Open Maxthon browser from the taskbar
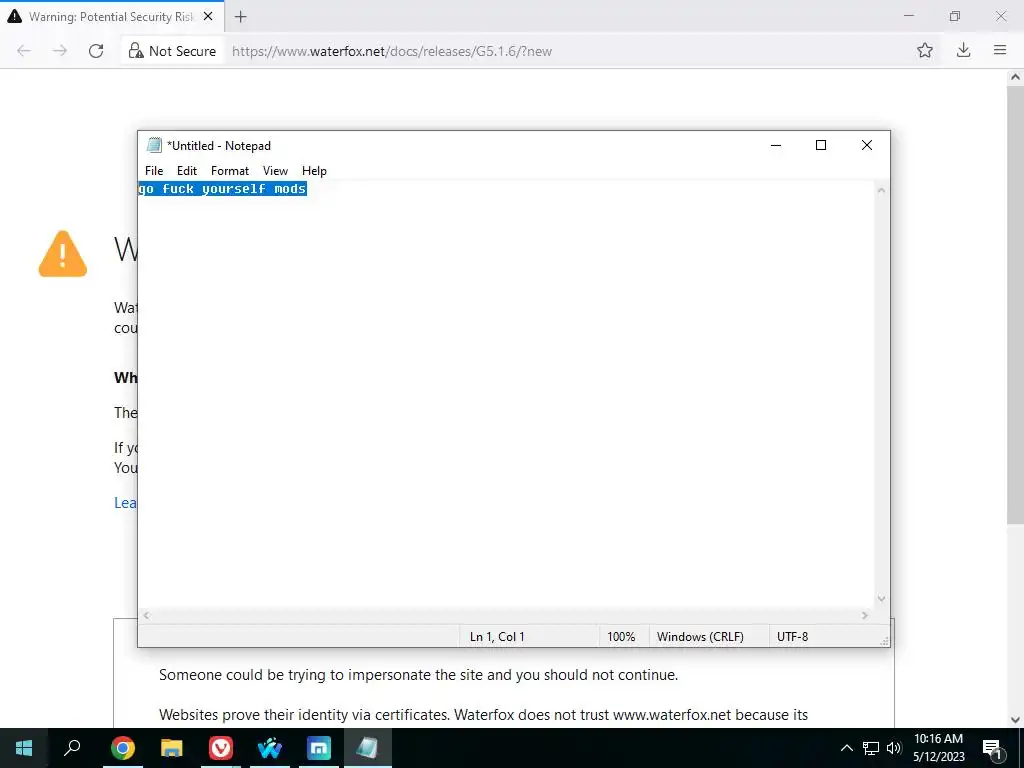The width and height of the screenshot is (1024, 768). pyautogui.click(x=319, y=748)
